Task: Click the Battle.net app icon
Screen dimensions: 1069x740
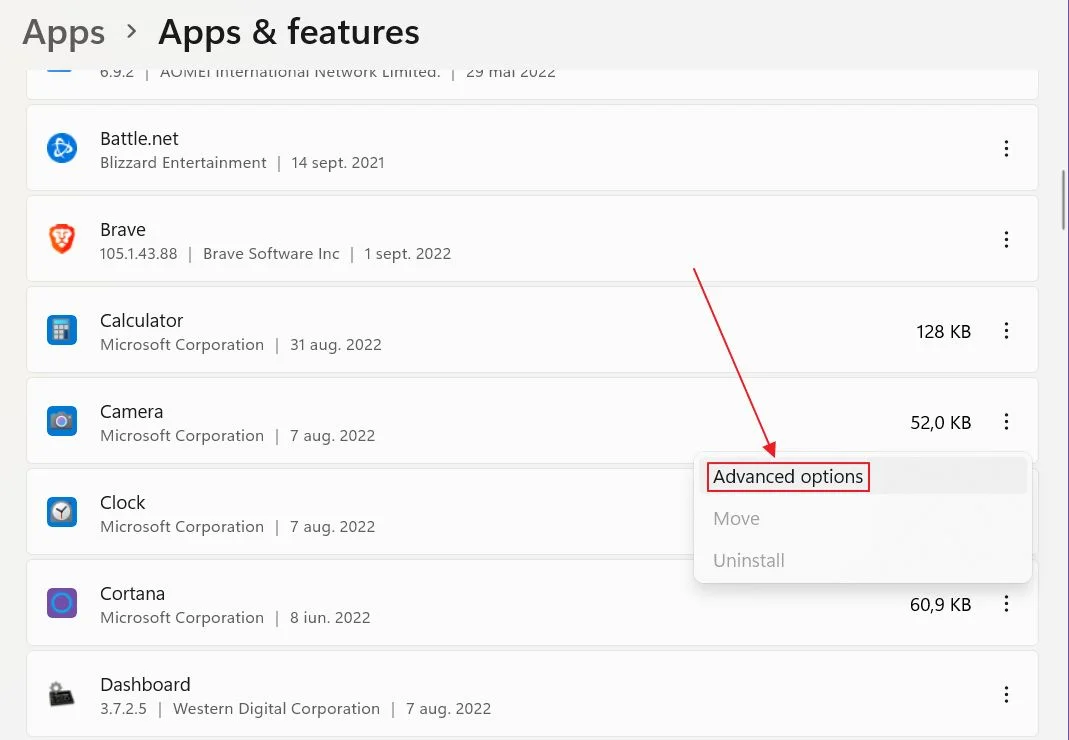Action: coord(61,148)
